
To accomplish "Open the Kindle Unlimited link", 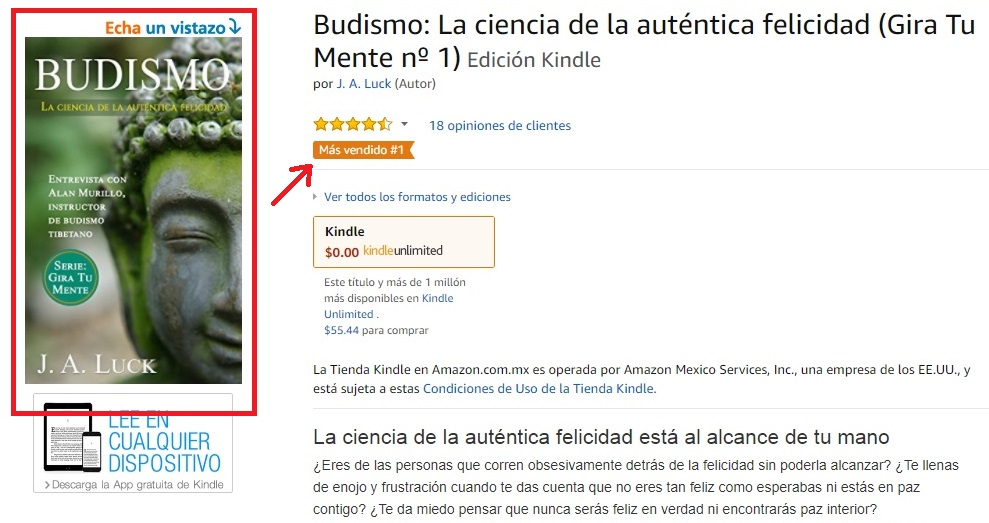I will 389,306.
